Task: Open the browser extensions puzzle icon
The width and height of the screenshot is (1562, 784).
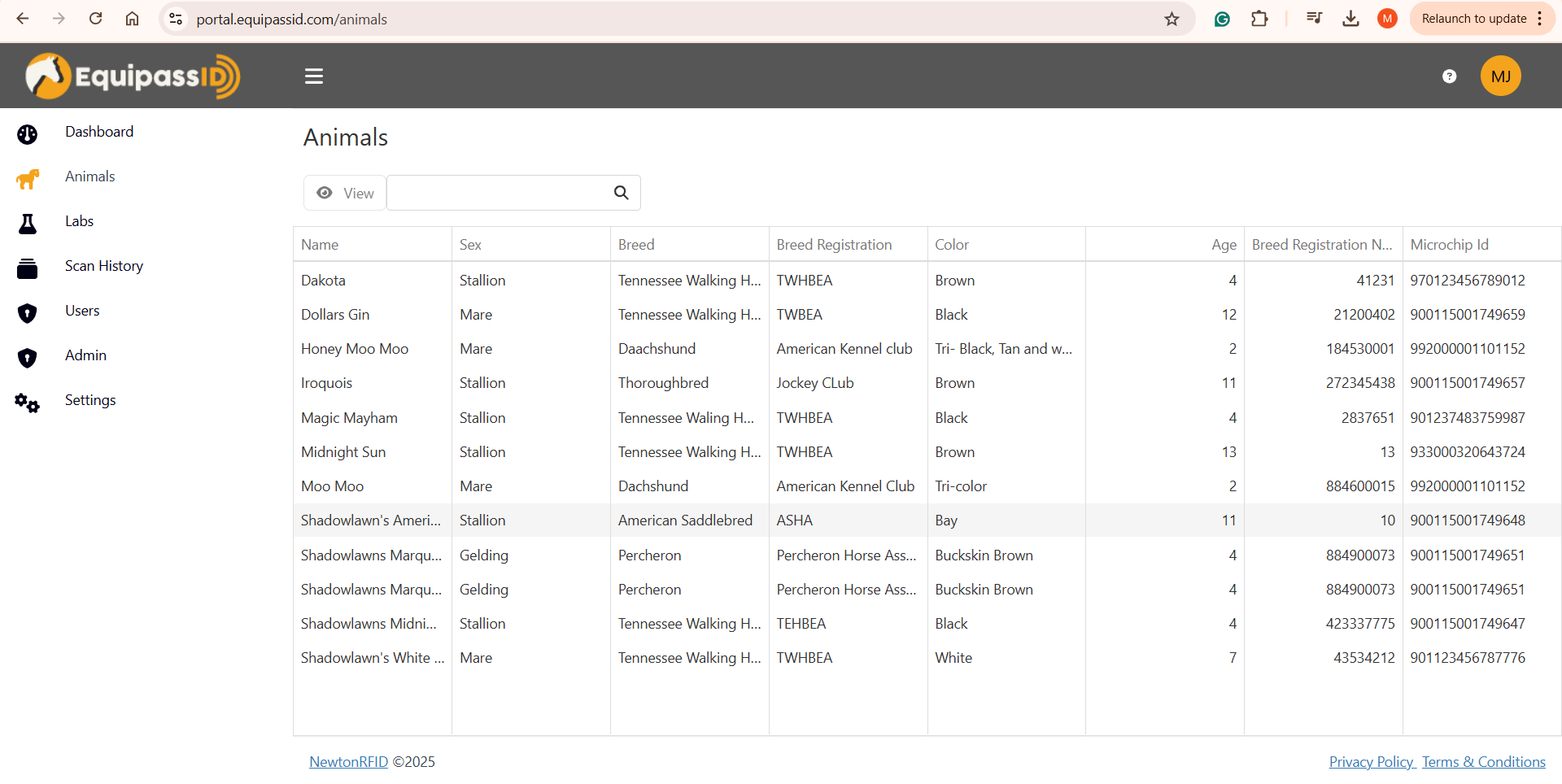Action: pos(1259,19)
